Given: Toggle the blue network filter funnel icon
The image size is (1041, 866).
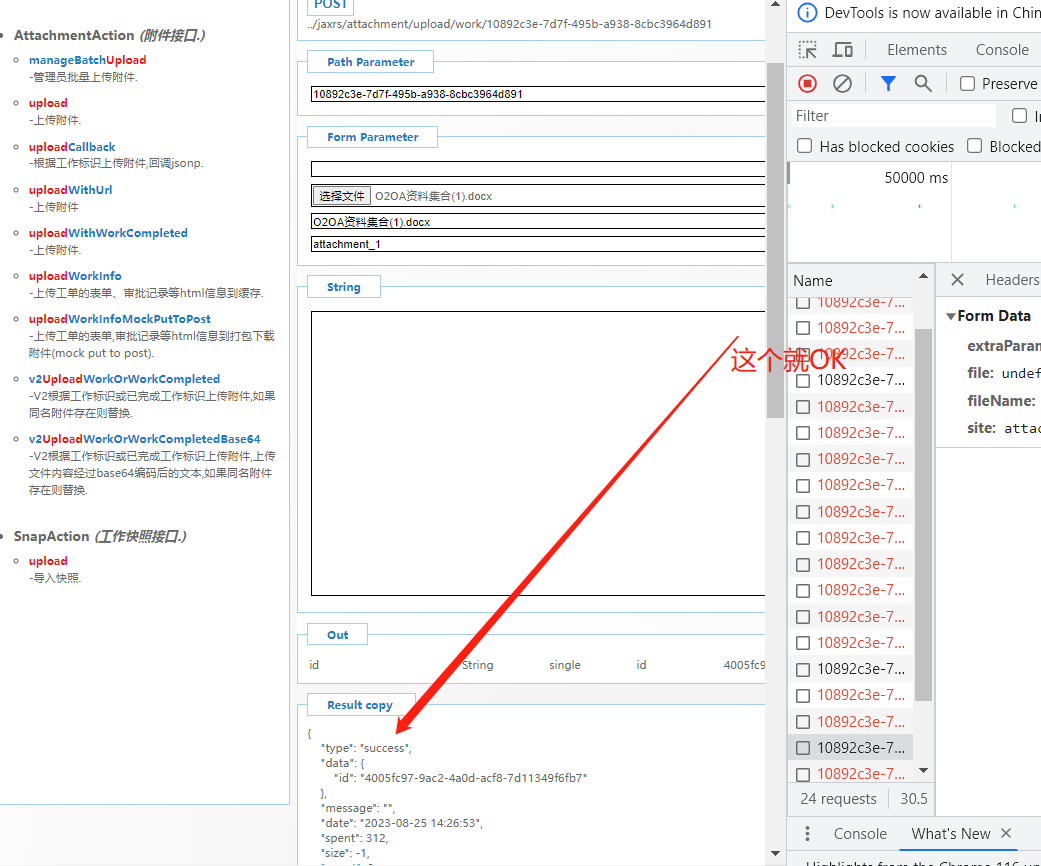Looking at the screenshot, I should click(x=888, y=84).
